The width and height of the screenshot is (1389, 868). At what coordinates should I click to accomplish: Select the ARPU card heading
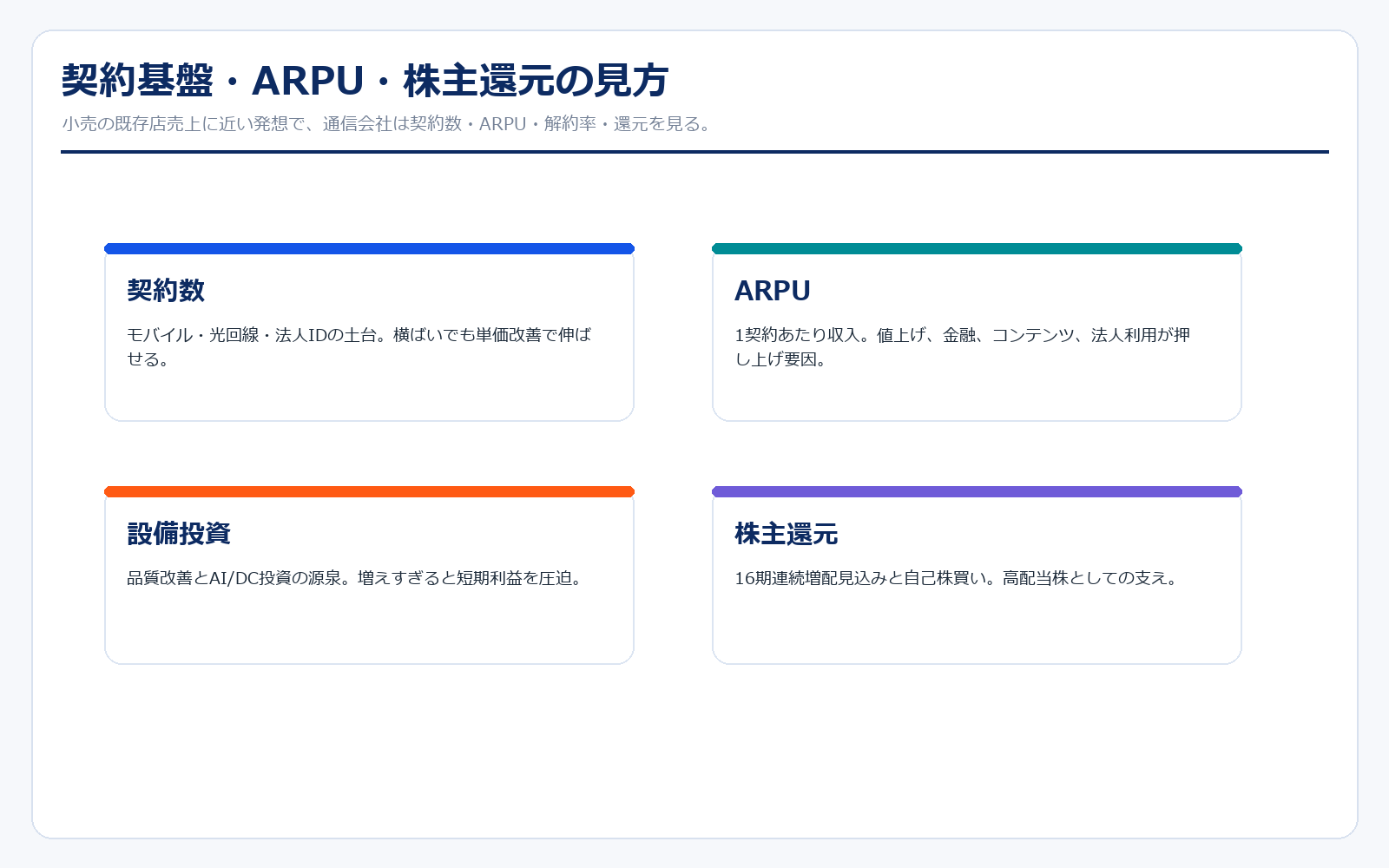[773, 291]
